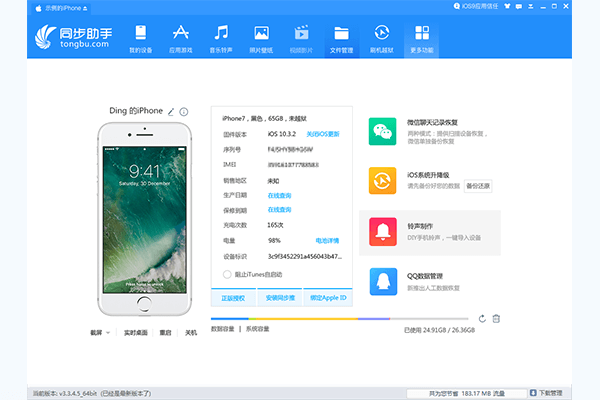Screen dimensions: 600x400
Task: Open the feedback chat bubble icon
Action: coord(519,7)
